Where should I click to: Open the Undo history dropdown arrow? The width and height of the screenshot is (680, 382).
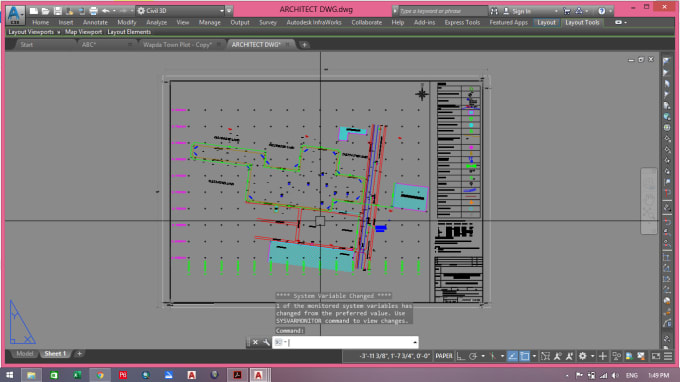114,11
